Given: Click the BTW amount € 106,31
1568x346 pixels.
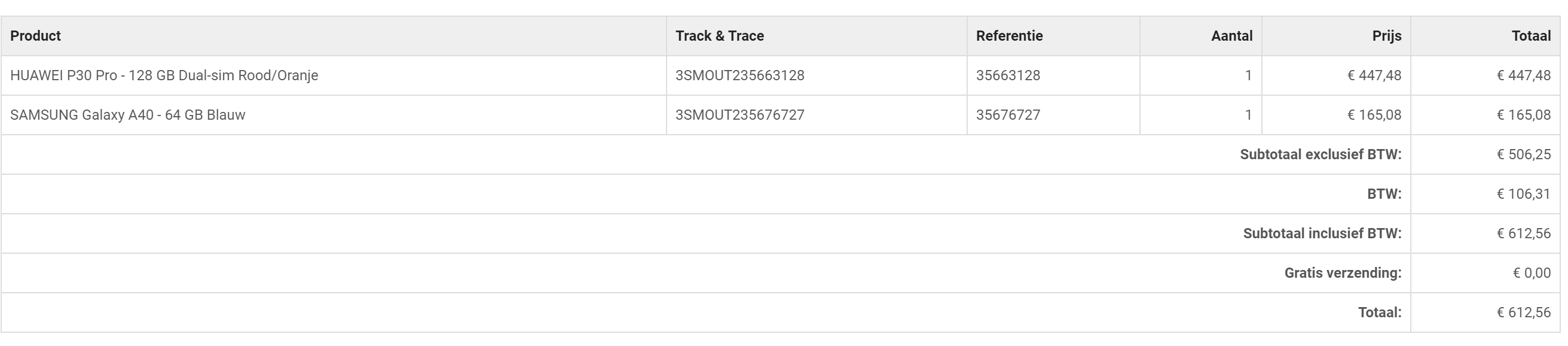Looking at the screenshot, I should tap(1524, 195).
